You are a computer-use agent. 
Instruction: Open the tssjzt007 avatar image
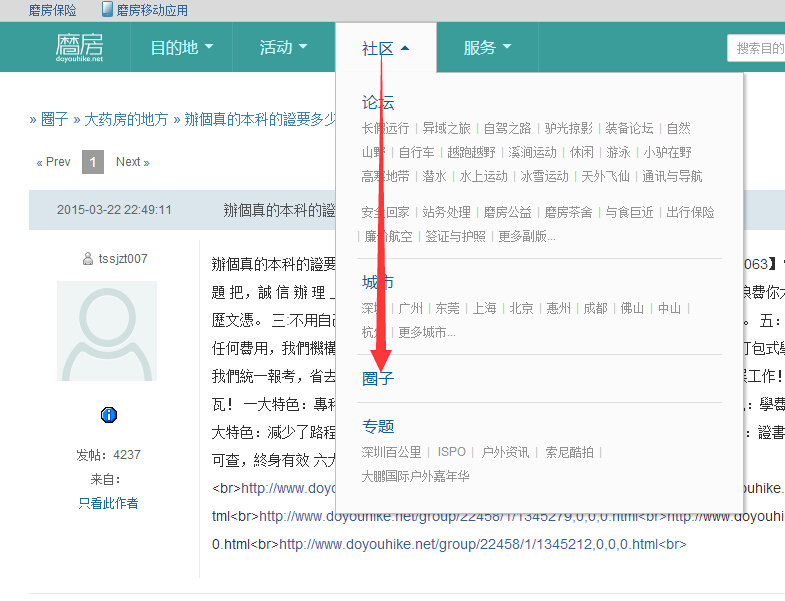coord(107,331)
